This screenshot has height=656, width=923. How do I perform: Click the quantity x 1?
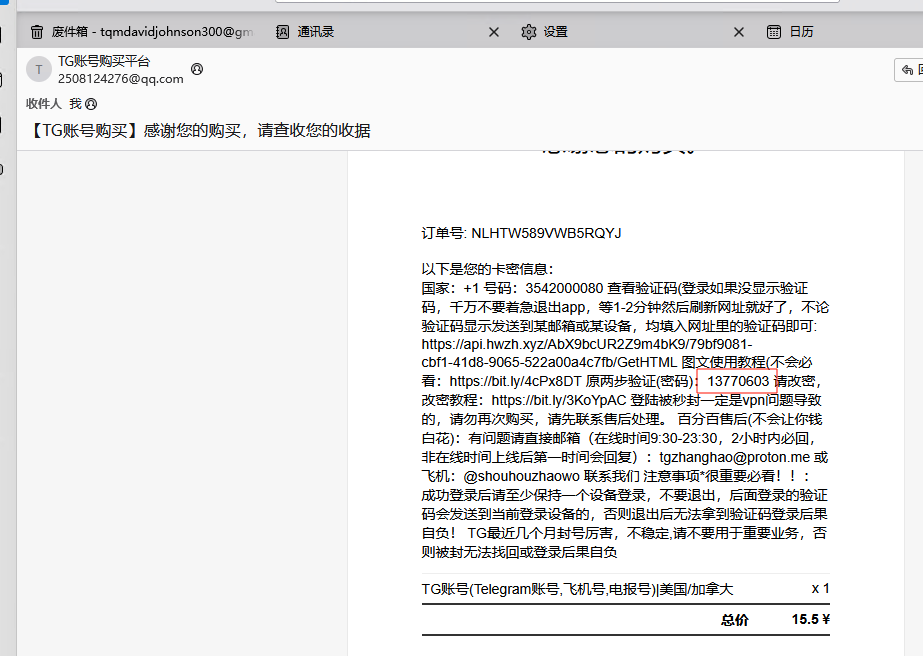[821, 588]
